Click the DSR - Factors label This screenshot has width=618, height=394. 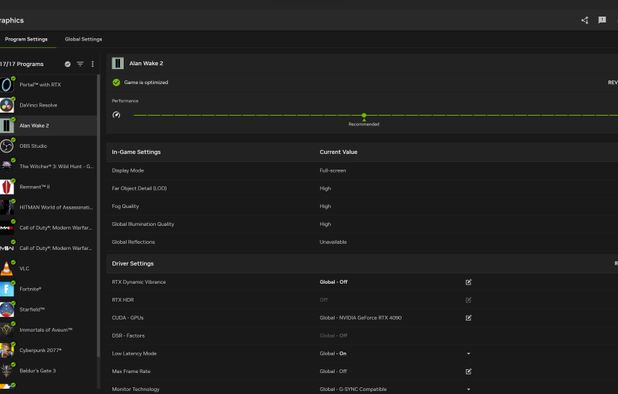tap(128, 336)
